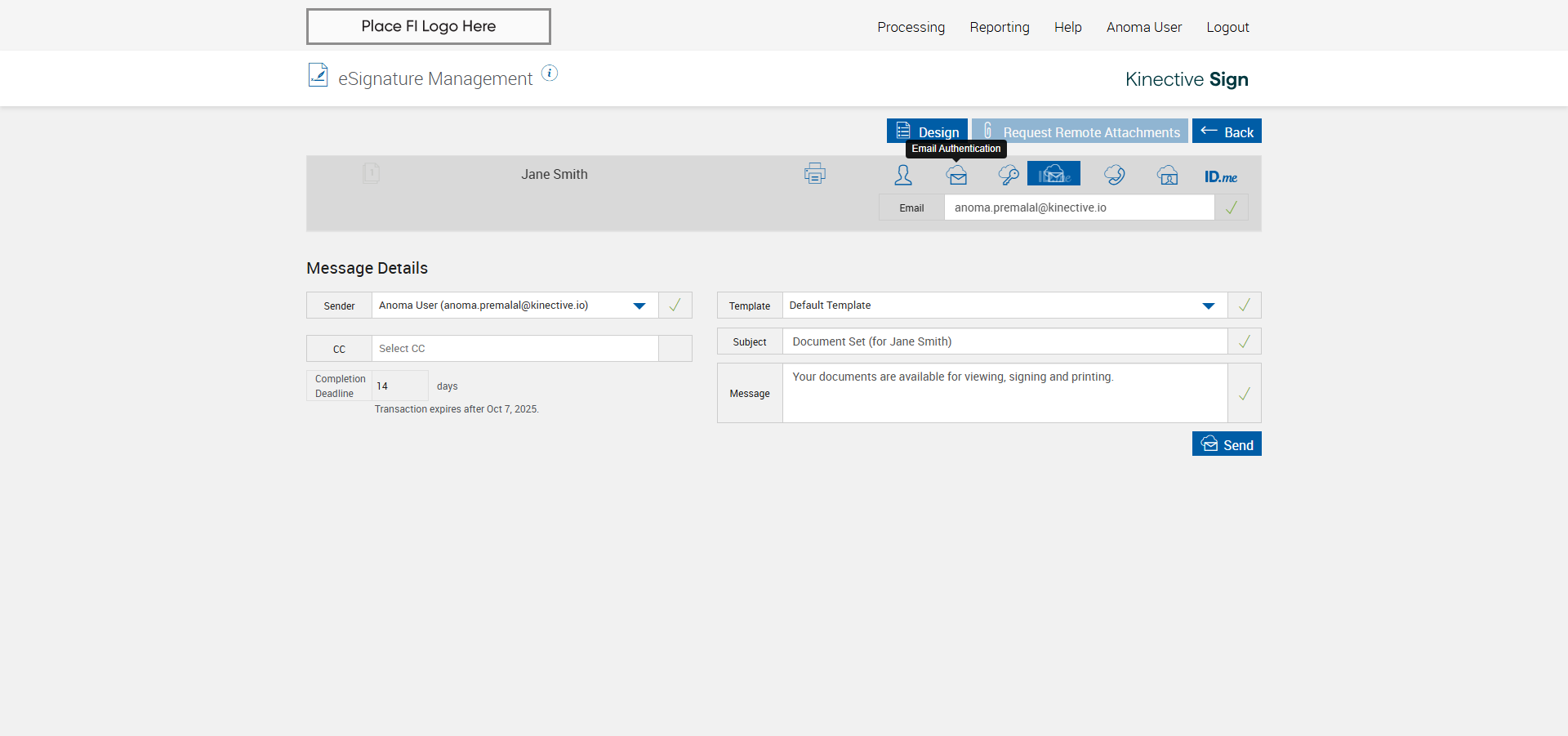This screenshot has width=1568, height=736.
Task: Click the Design button
Action: point(927,131)
